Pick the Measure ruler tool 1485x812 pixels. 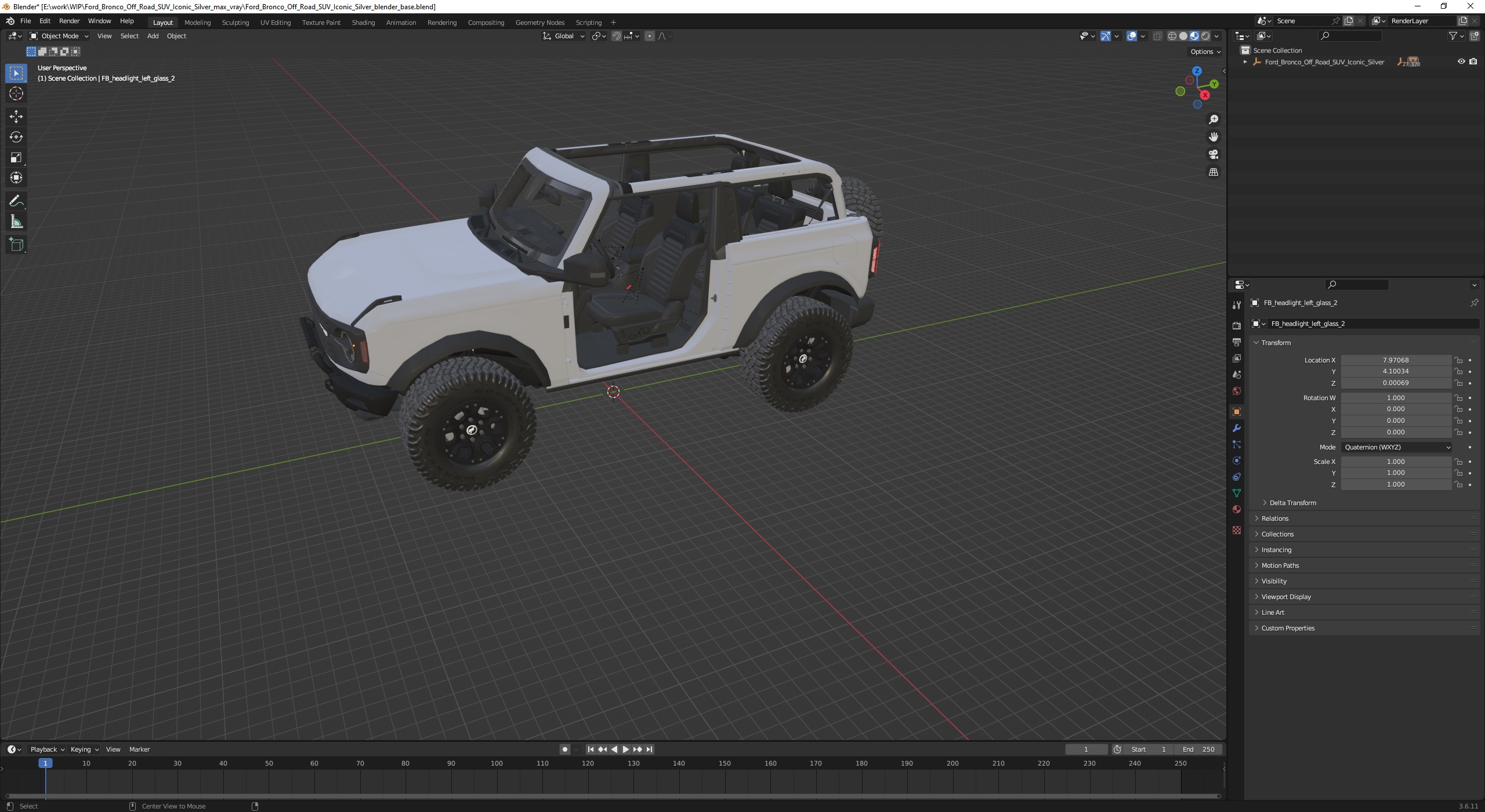pyautogui.click(x=16, y=222)
